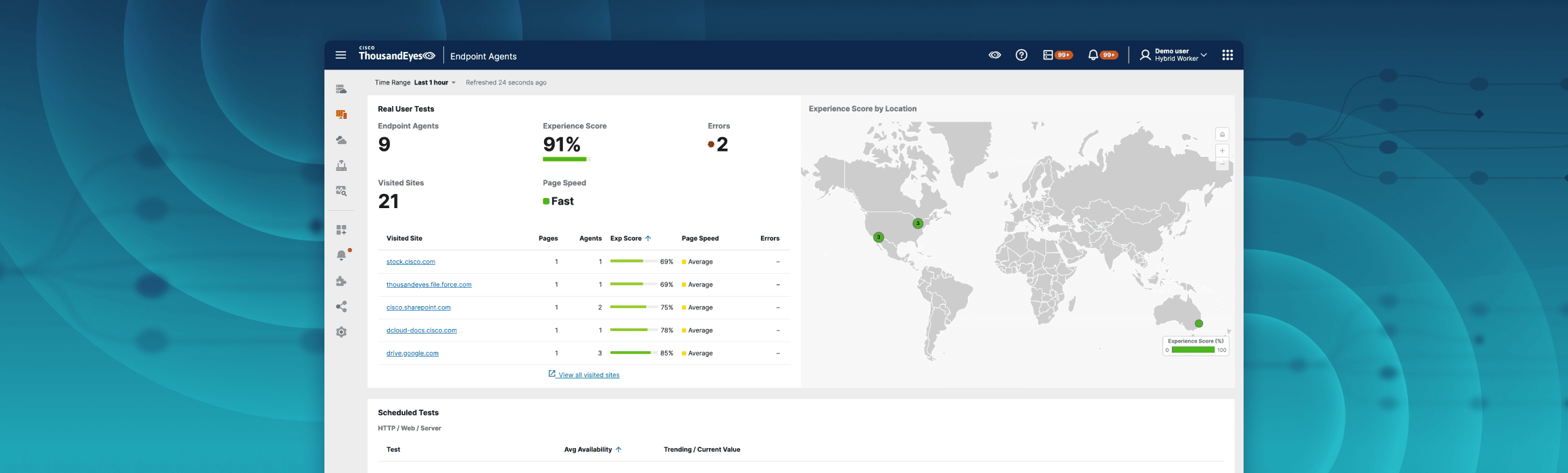The image size is (1568, 473).
Task: Open the hamburger navigation menu
Action: coord(341,55)
